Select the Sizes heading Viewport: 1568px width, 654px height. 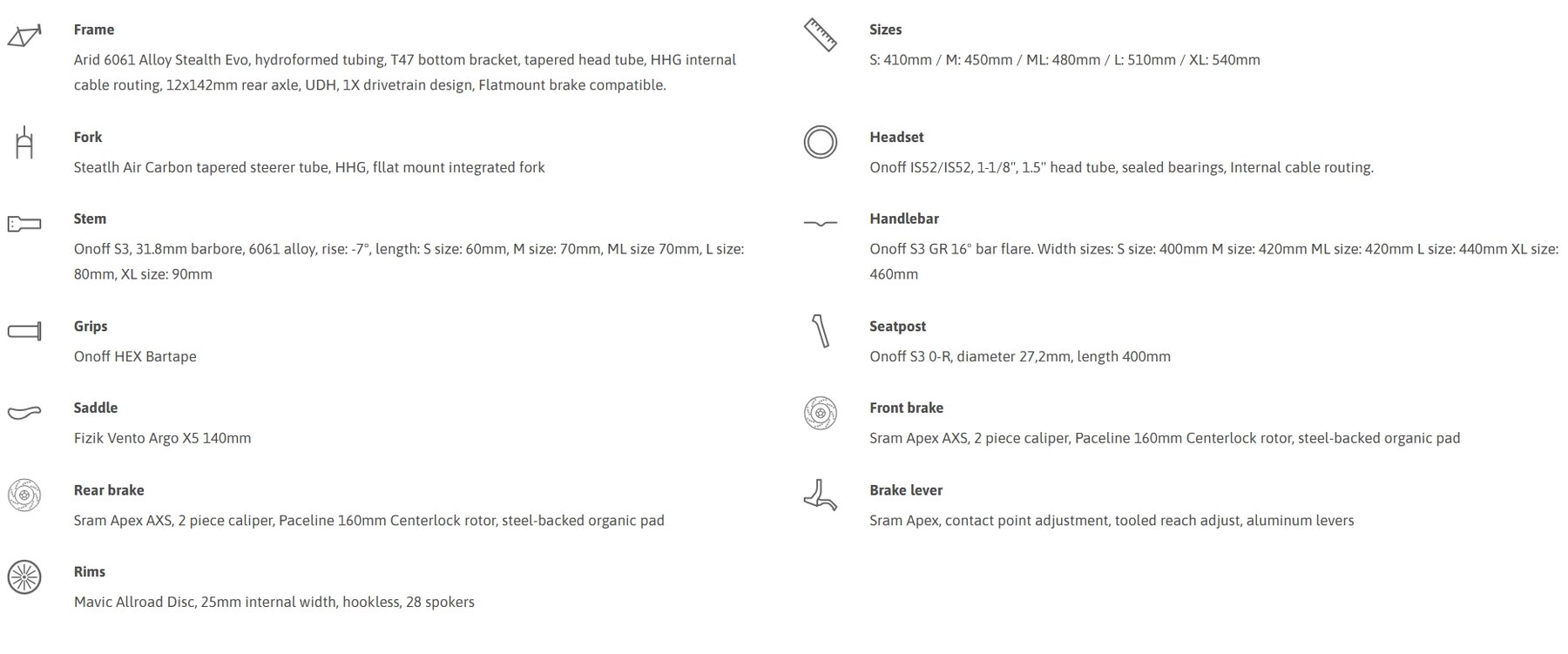point(885,30)
